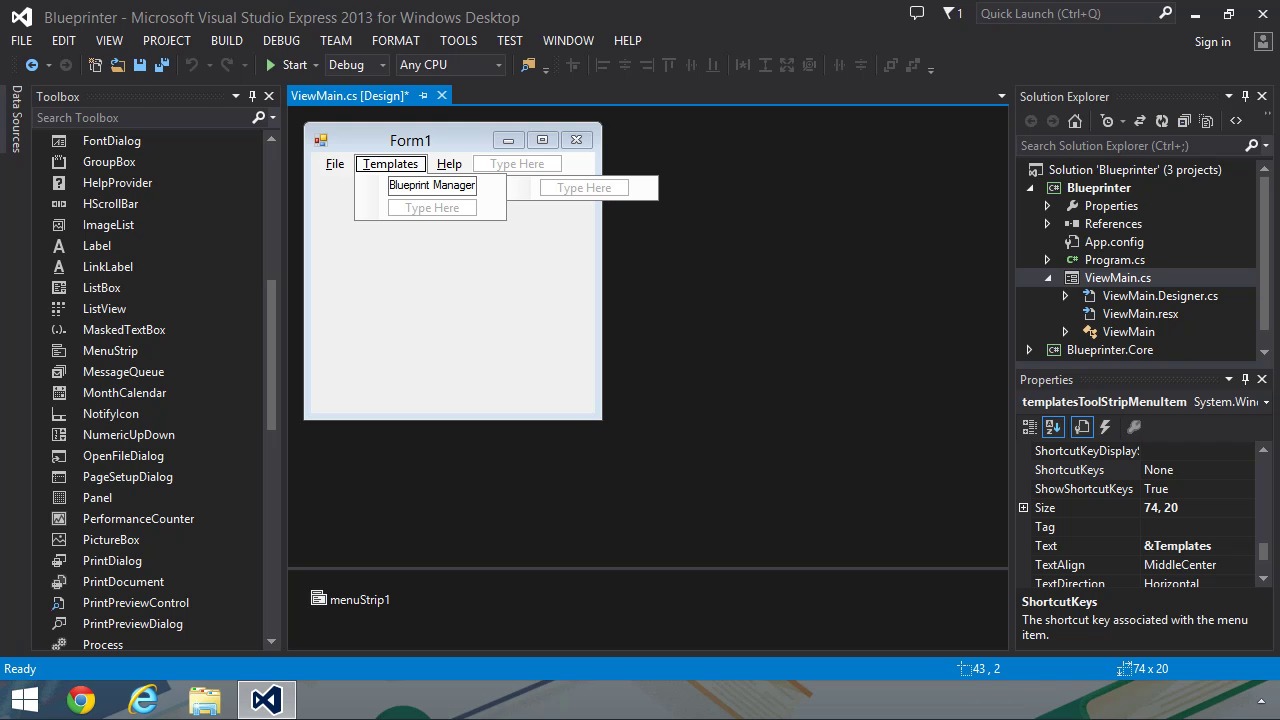Viewport: 1280px width, 720px height.
Task: Select ViewMain.Designer.cs in Solution Explorer
Action: pyautogui.click(x=1160, y=296)
